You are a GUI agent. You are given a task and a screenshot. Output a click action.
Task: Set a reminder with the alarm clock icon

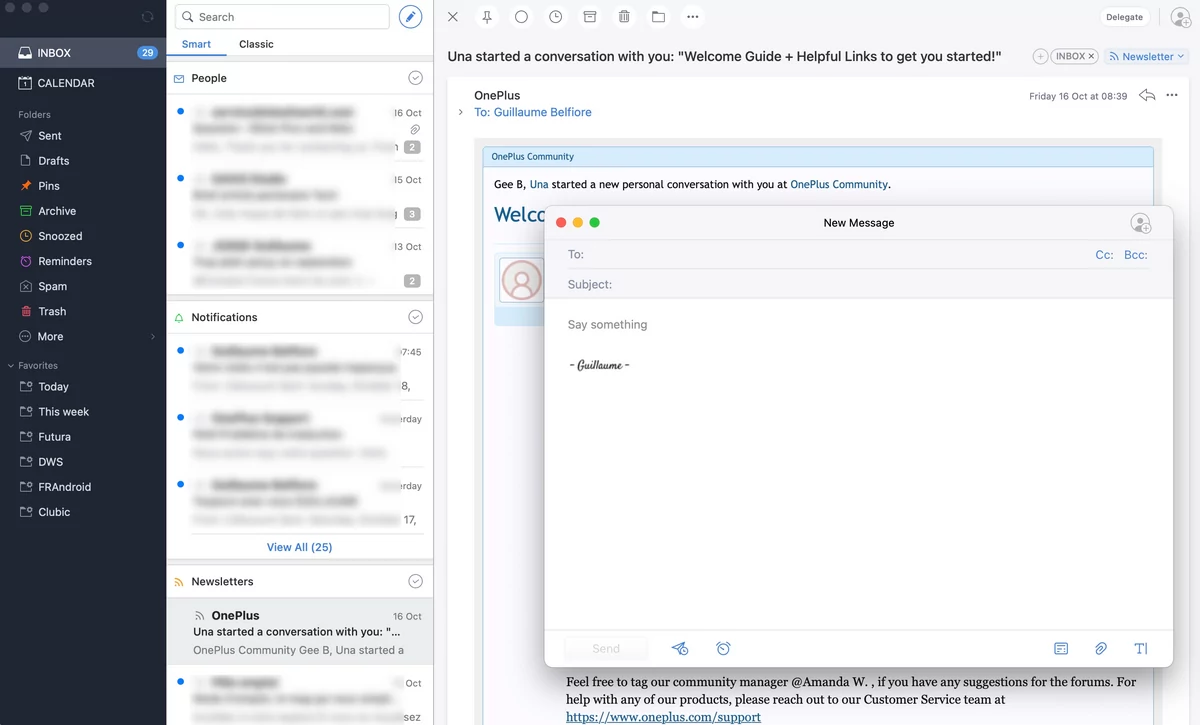coord(723,649)
